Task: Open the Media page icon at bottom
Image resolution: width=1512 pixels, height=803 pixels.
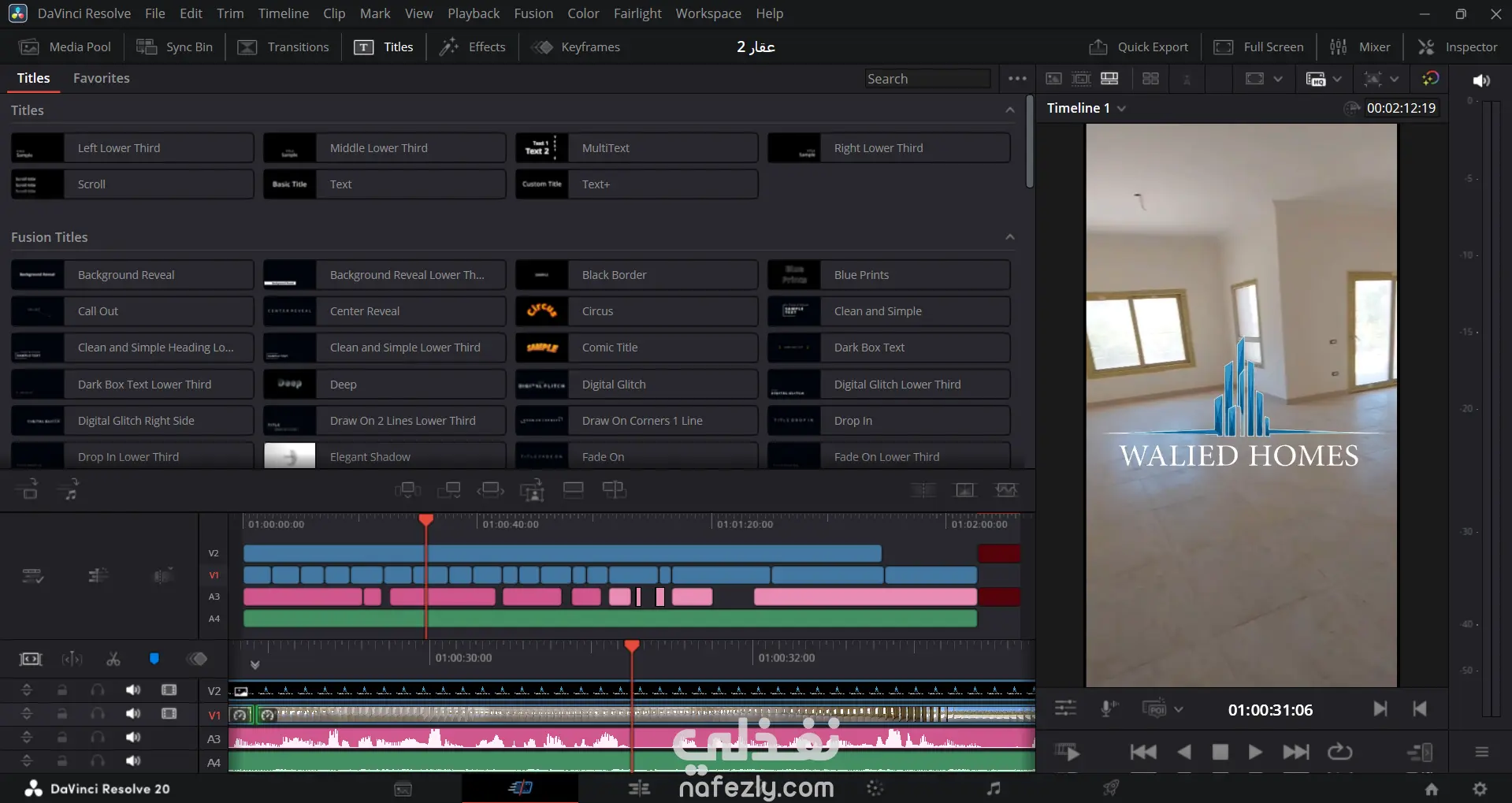Action: 403,788
